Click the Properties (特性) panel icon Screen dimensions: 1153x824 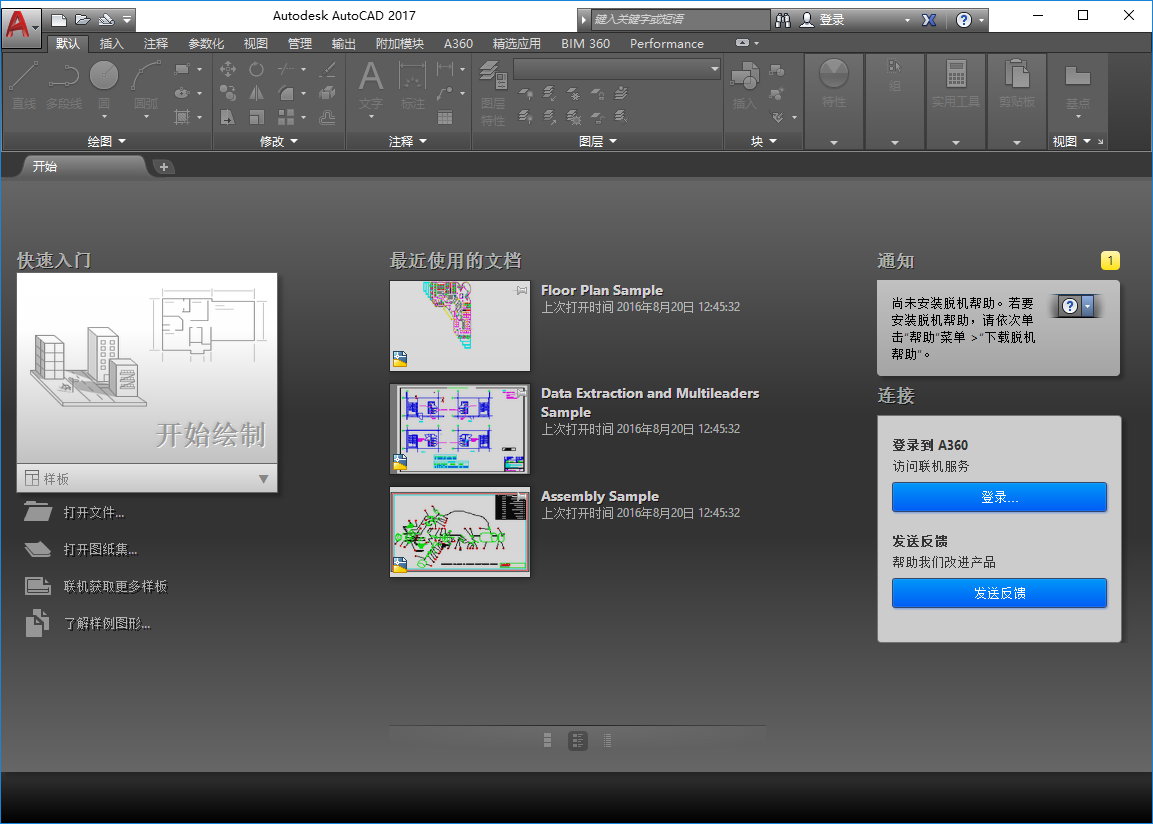834,85
